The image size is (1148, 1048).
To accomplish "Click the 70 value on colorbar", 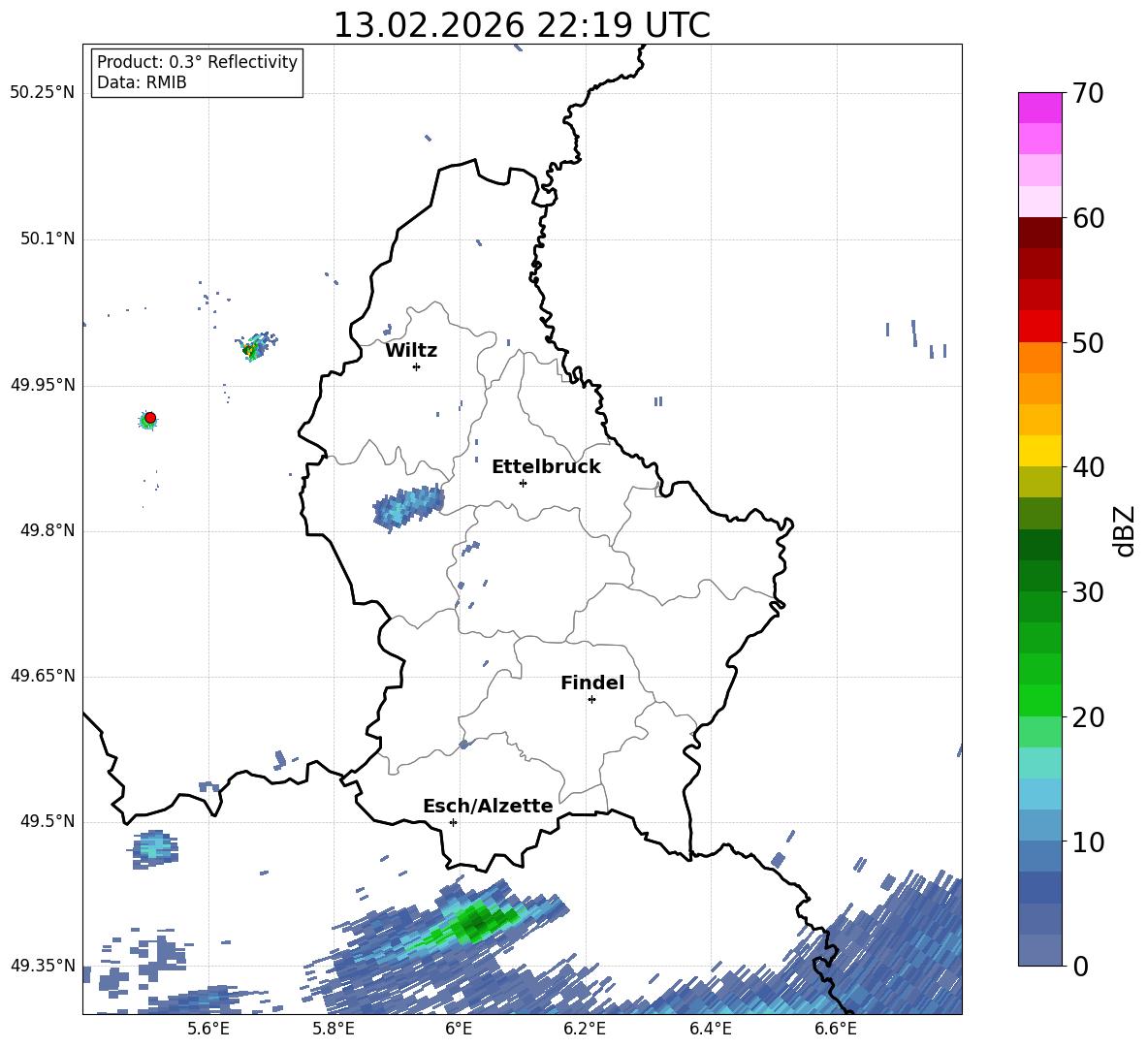I will [x=1087, y=93].
